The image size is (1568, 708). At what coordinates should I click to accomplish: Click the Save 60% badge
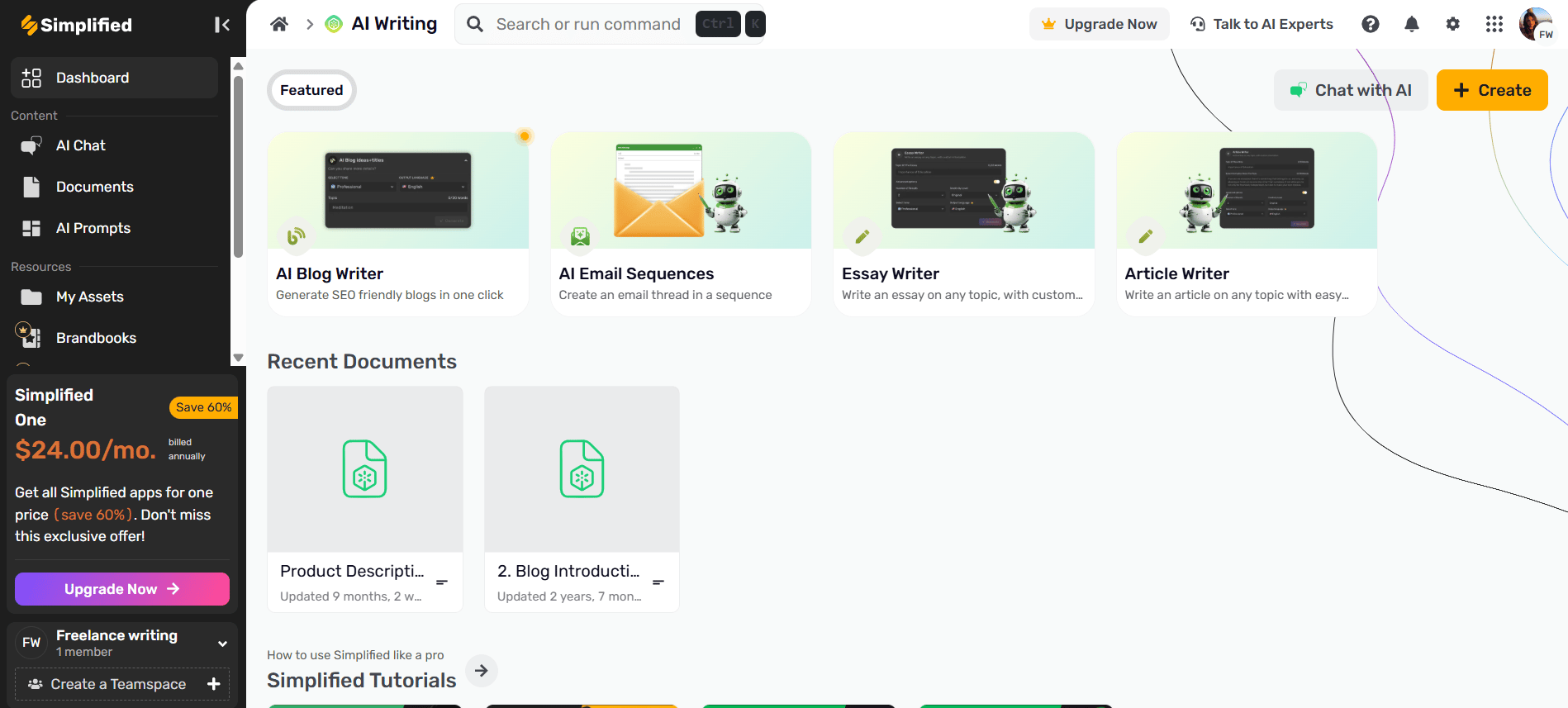pos(203,407)
